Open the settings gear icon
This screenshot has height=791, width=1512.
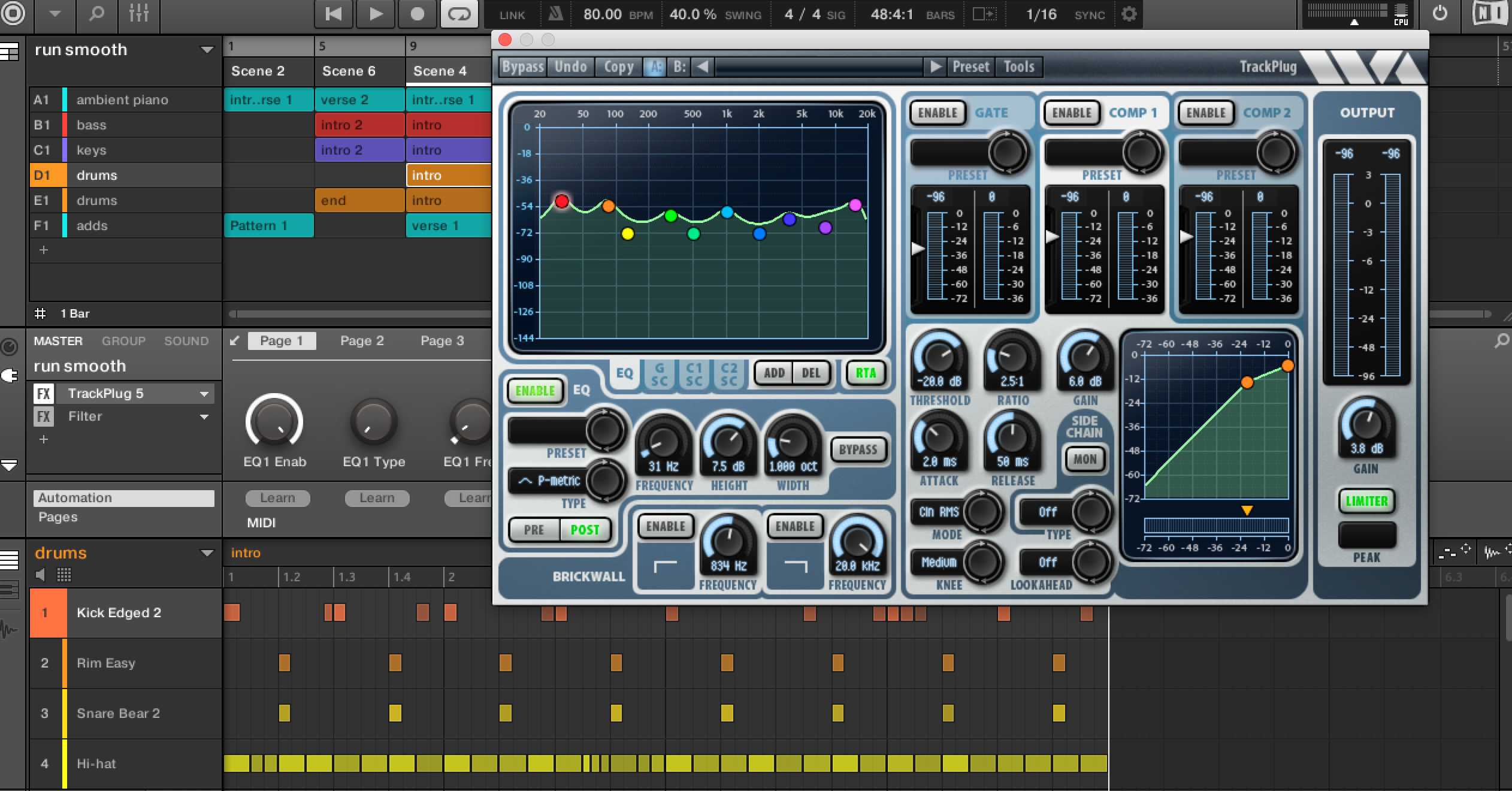point(1129,14)
